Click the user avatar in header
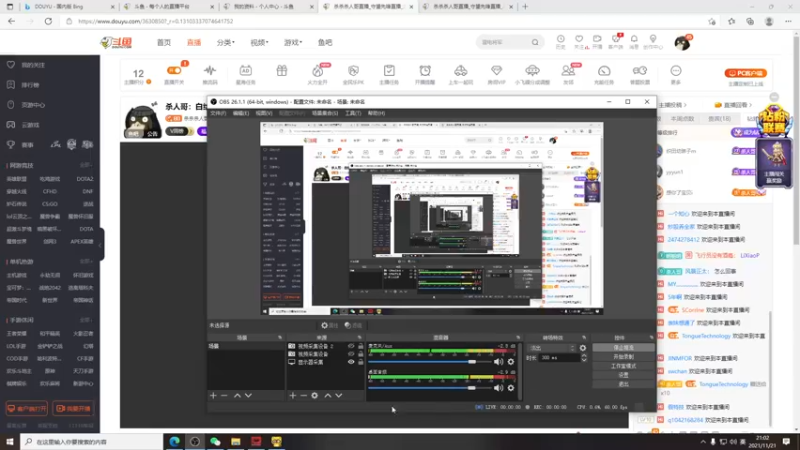The height and width of the screenshot is (450, 800). [x=682, y=43]
